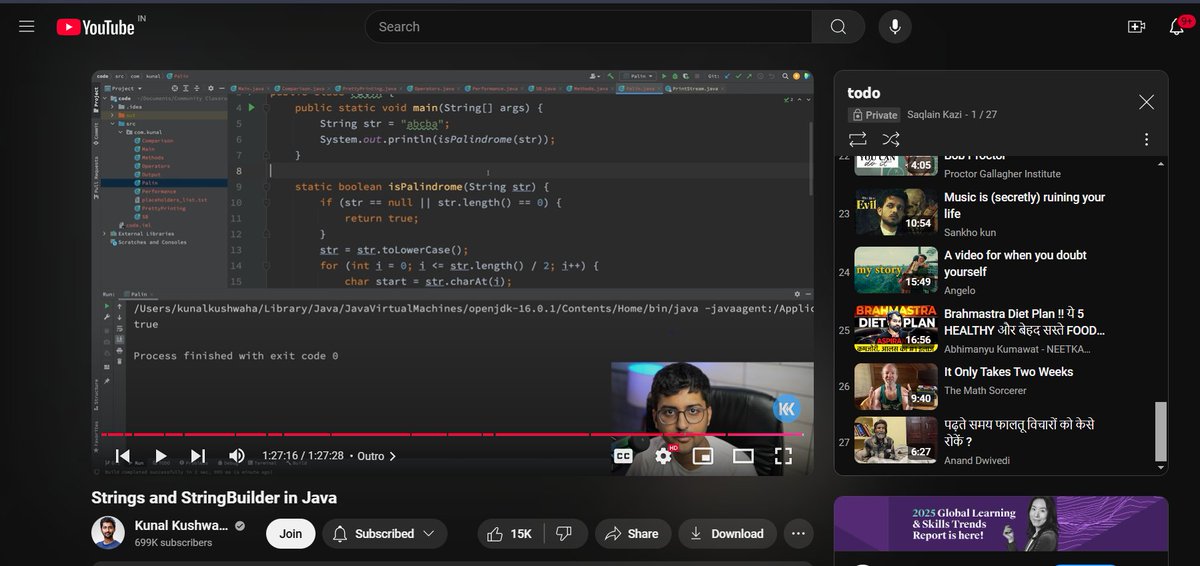
Task: Play 'Music is (secretly) ruining your life'
Action: click(x=1025, y=205)
